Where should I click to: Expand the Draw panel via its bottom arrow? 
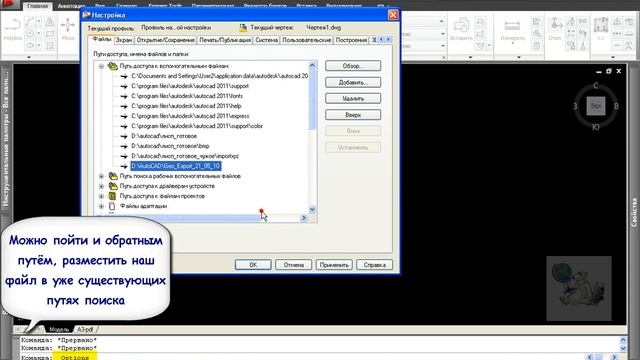point(29,57)
